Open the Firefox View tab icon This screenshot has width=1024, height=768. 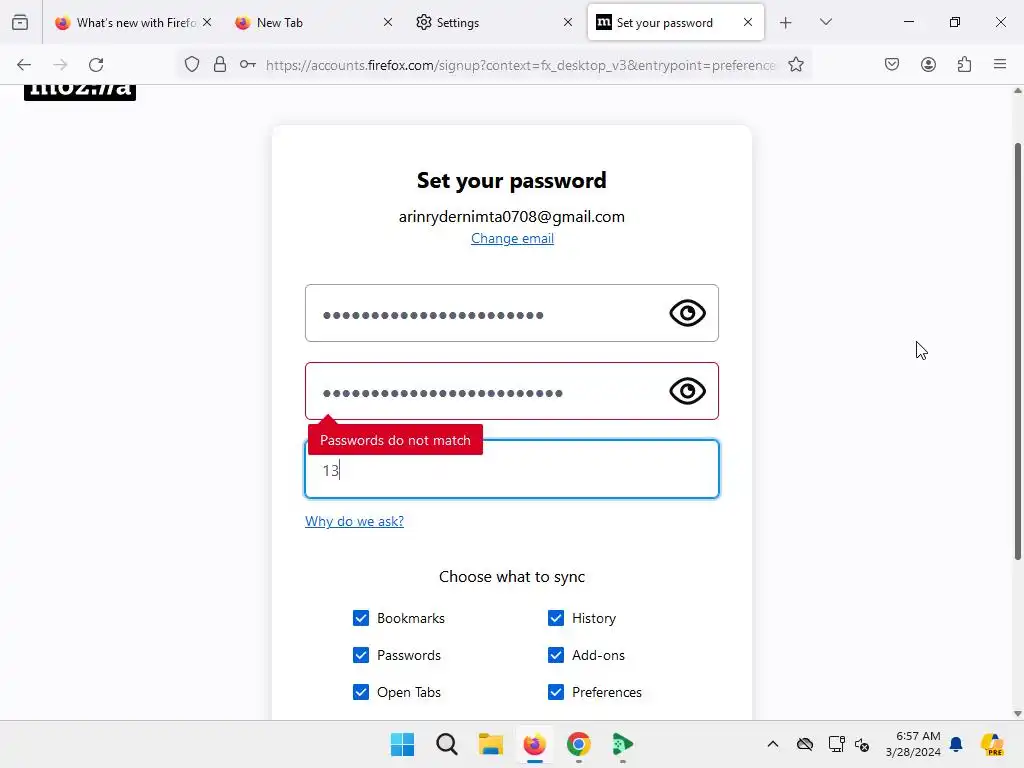pos(20,22)
